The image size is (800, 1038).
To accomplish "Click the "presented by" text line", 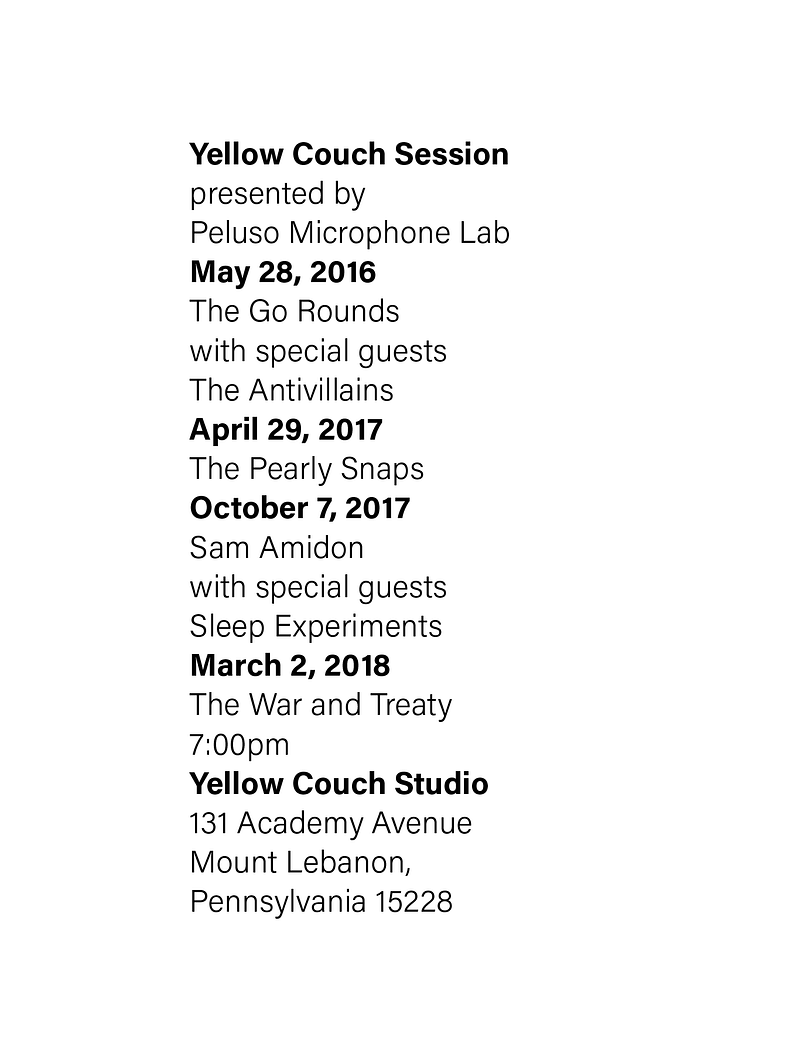I will point(277,193).
